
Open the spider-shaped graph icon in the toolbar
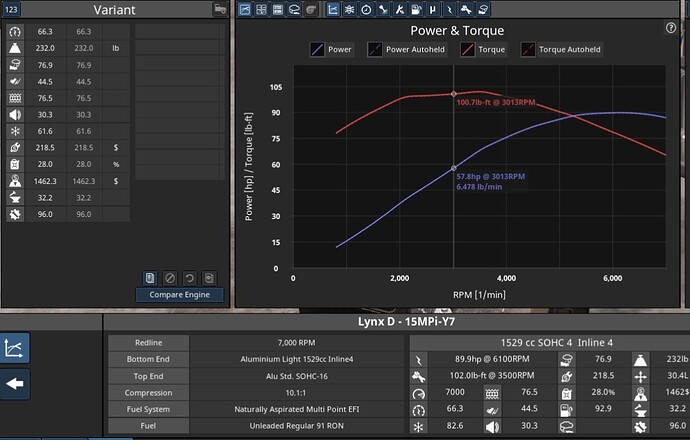[349, 9]
